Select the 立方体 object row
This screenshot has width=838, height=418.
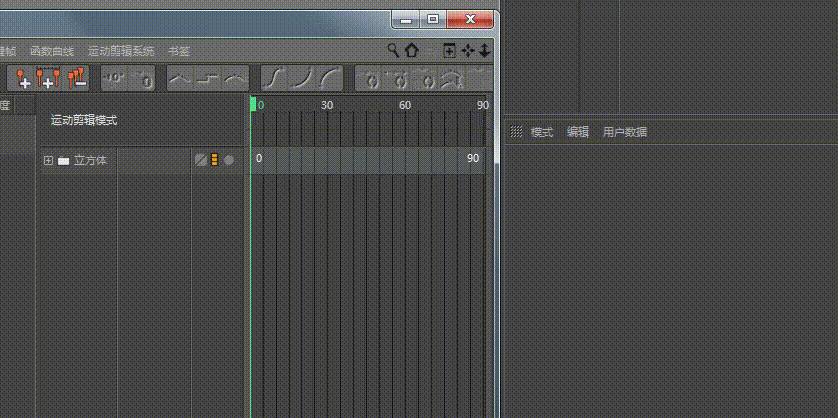(x=143, y=160)
